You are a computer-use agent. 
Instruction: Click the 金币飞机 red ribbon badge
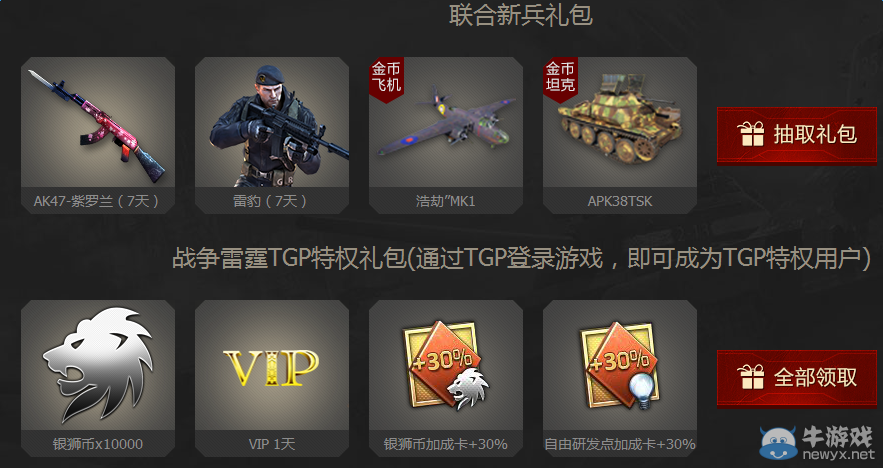386,79
